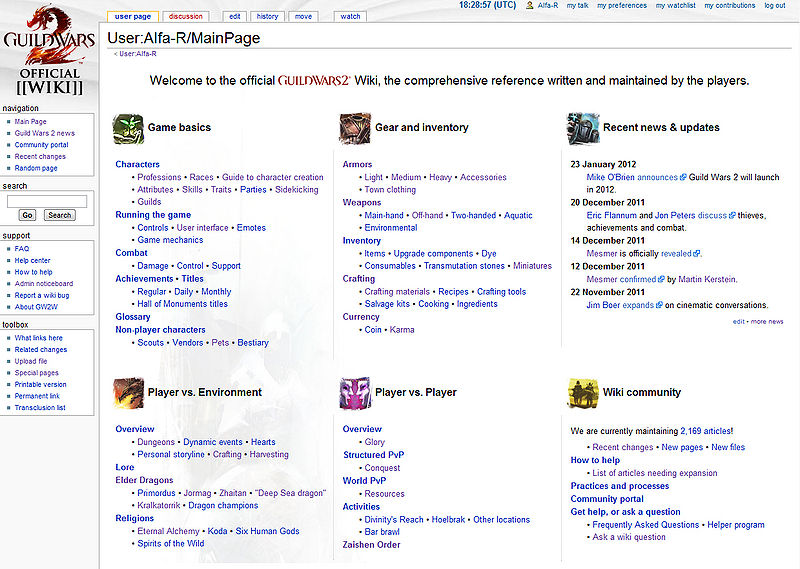This screenshot has height=569, width=800.
Task: Open What links here toolbox link
Action: pos(38,338)
